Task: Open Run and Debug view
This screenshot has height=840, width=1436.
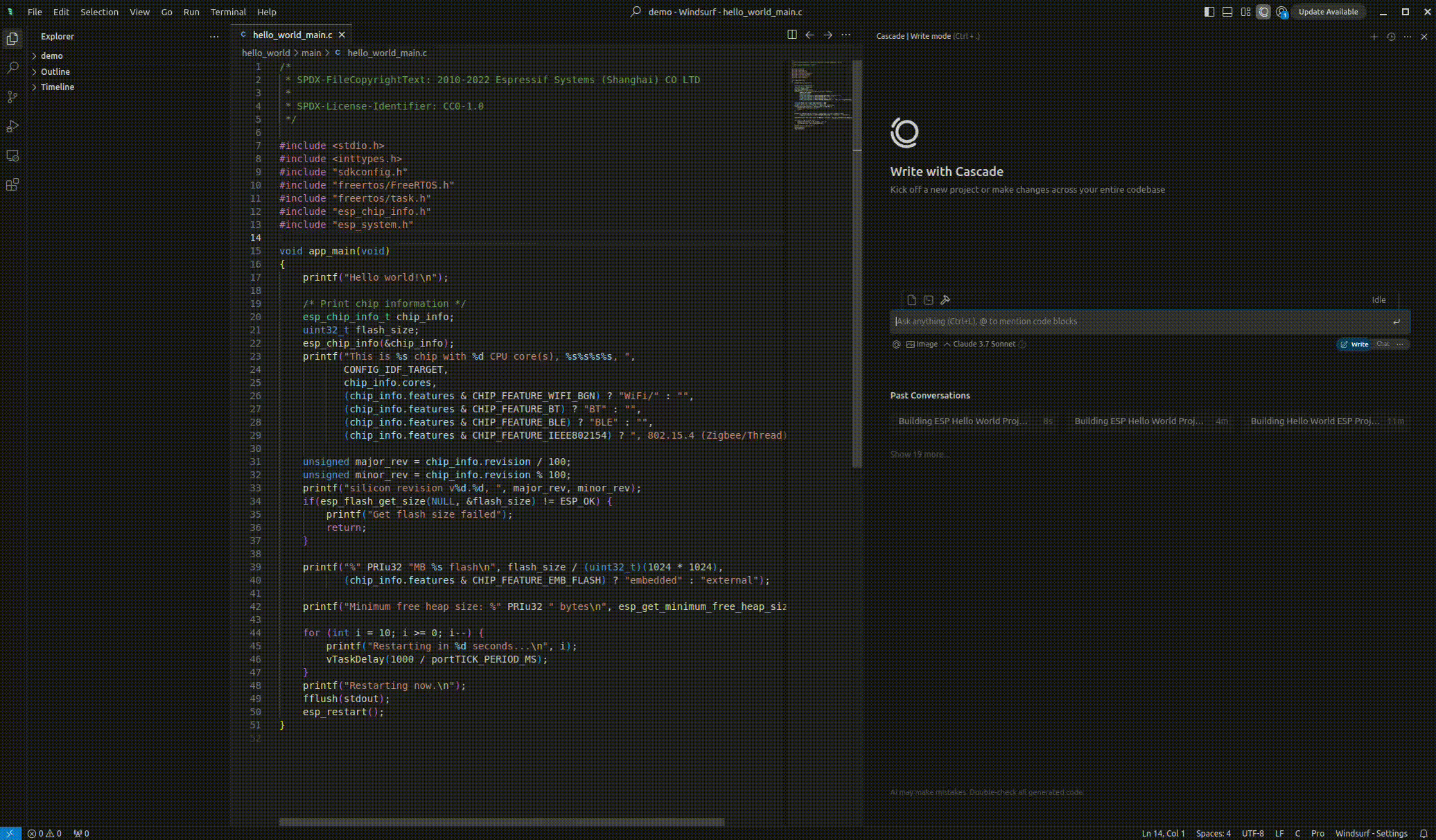Action: (12, 126)
